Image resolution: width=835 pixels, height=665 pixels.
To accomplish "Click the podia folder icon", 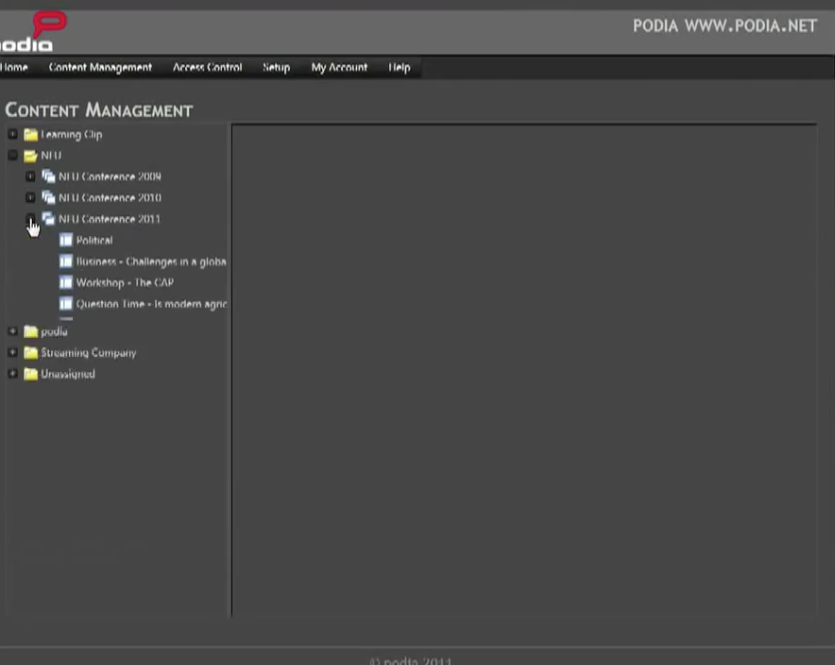I will [31, 331].
